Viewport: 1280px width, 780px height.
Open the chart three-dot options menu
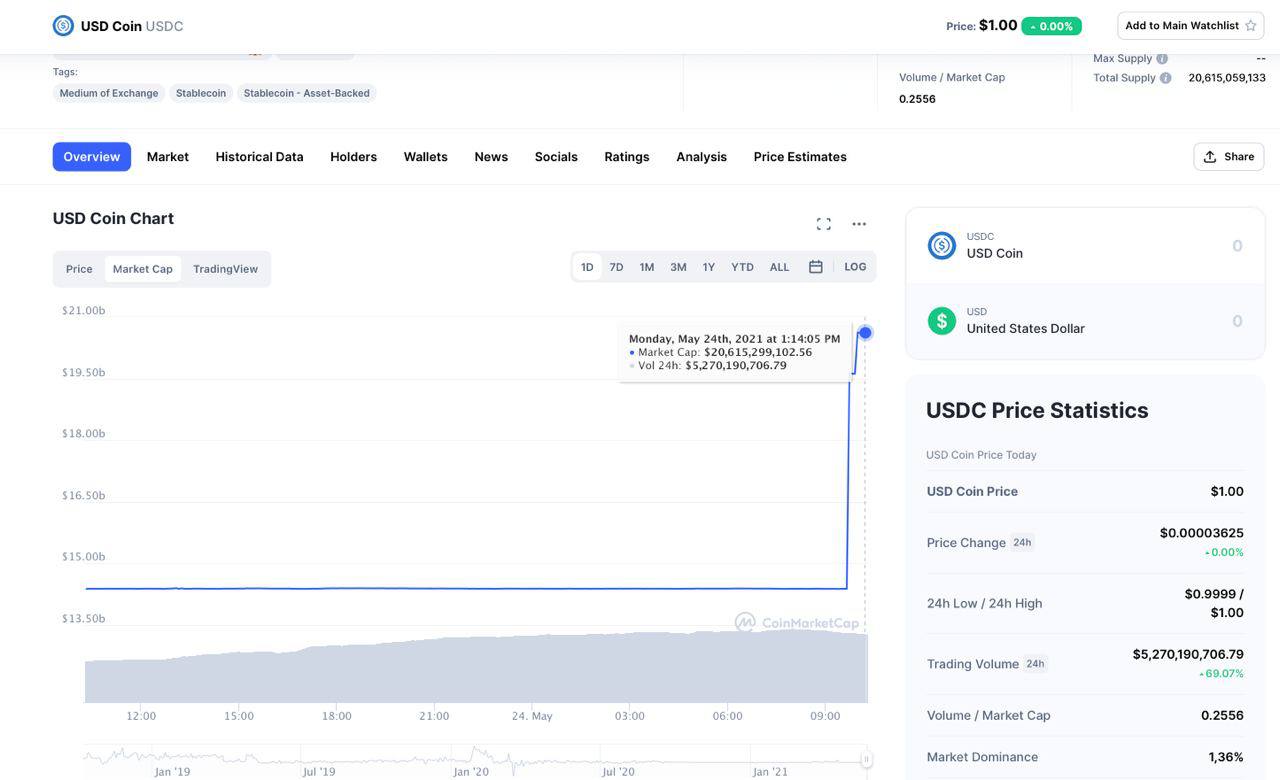coord(859,224)
